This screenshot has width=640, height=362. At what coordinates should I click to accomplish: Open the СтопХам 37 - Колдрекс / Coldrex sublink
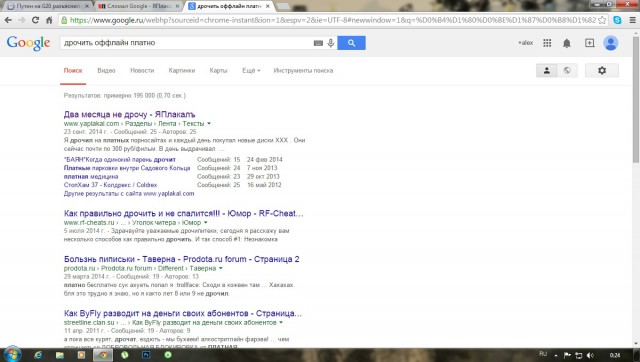click(x=110, y=185)
